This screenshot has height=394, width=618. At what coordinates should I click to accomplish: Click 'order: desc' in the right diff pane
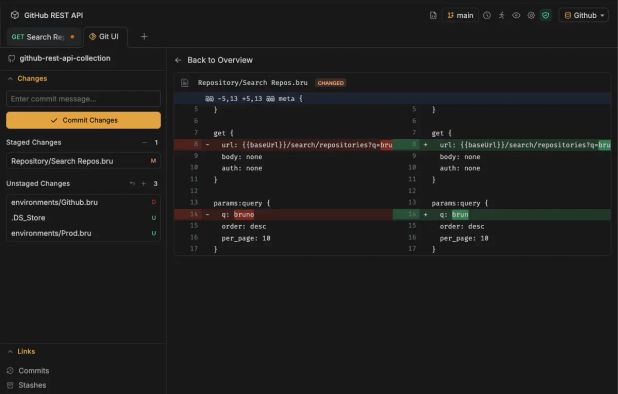(x=462, y=227)
